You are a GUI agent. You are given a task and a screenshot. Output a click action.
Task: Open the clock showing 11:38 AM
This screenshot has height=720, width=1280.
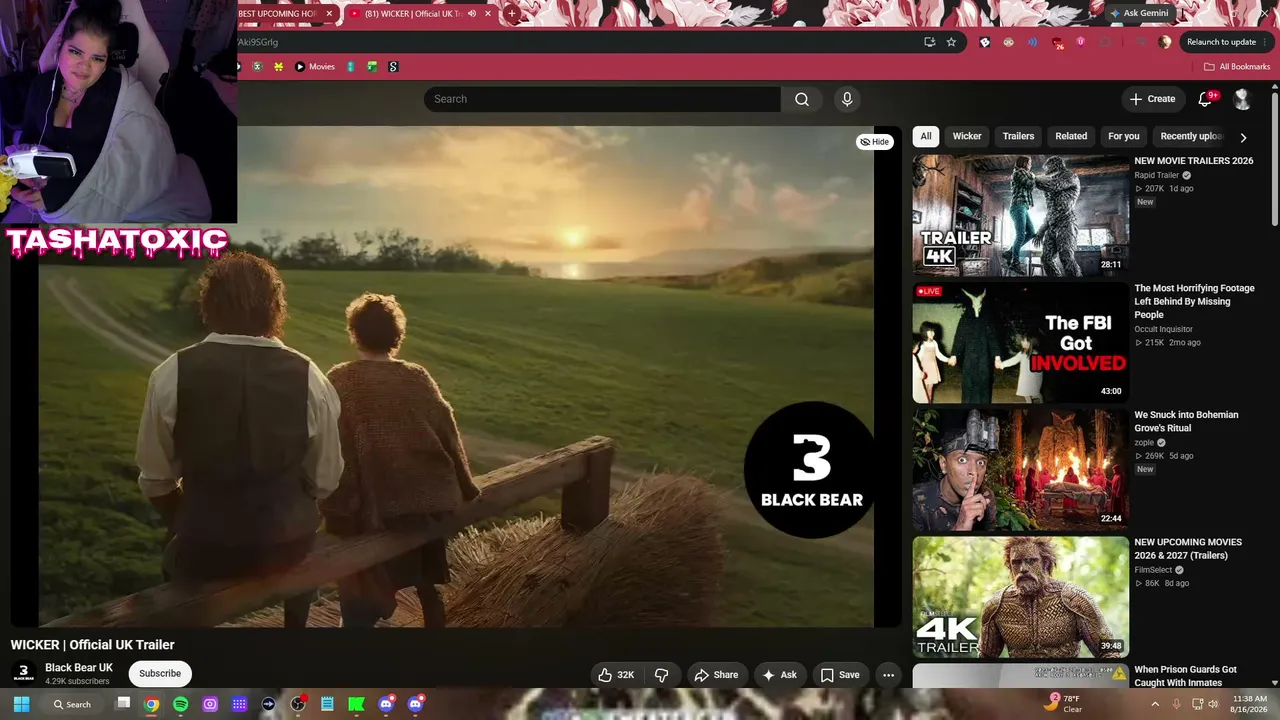point(1250,704)
